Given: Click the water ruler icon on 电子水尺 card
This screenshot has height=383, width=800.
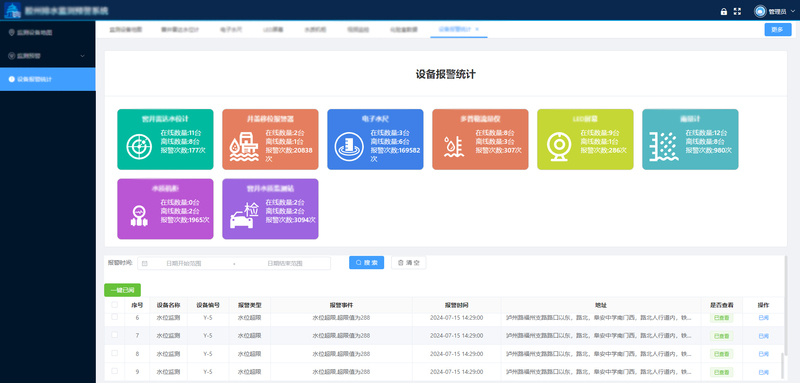Looking at the screenshot, I should (349, 146).
